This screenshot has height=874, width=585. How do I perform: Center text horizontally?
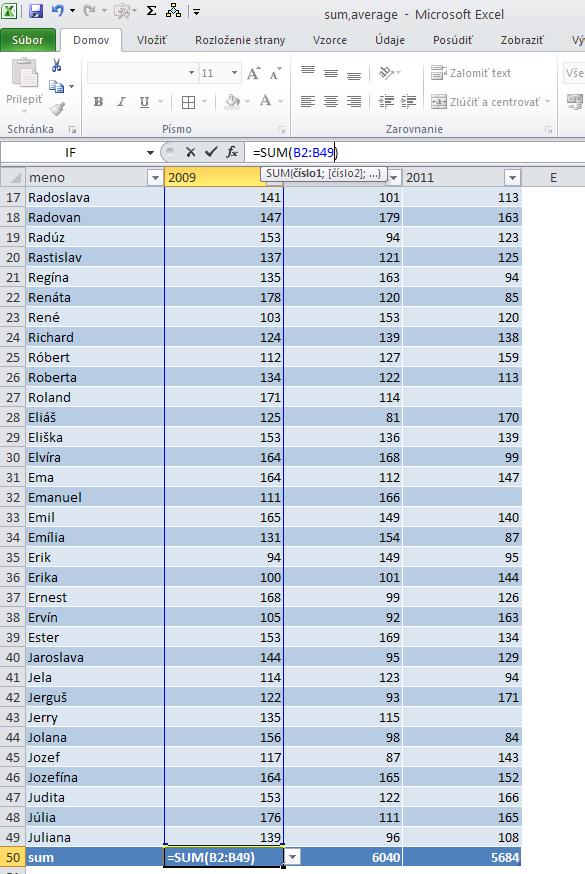[331, 101]
